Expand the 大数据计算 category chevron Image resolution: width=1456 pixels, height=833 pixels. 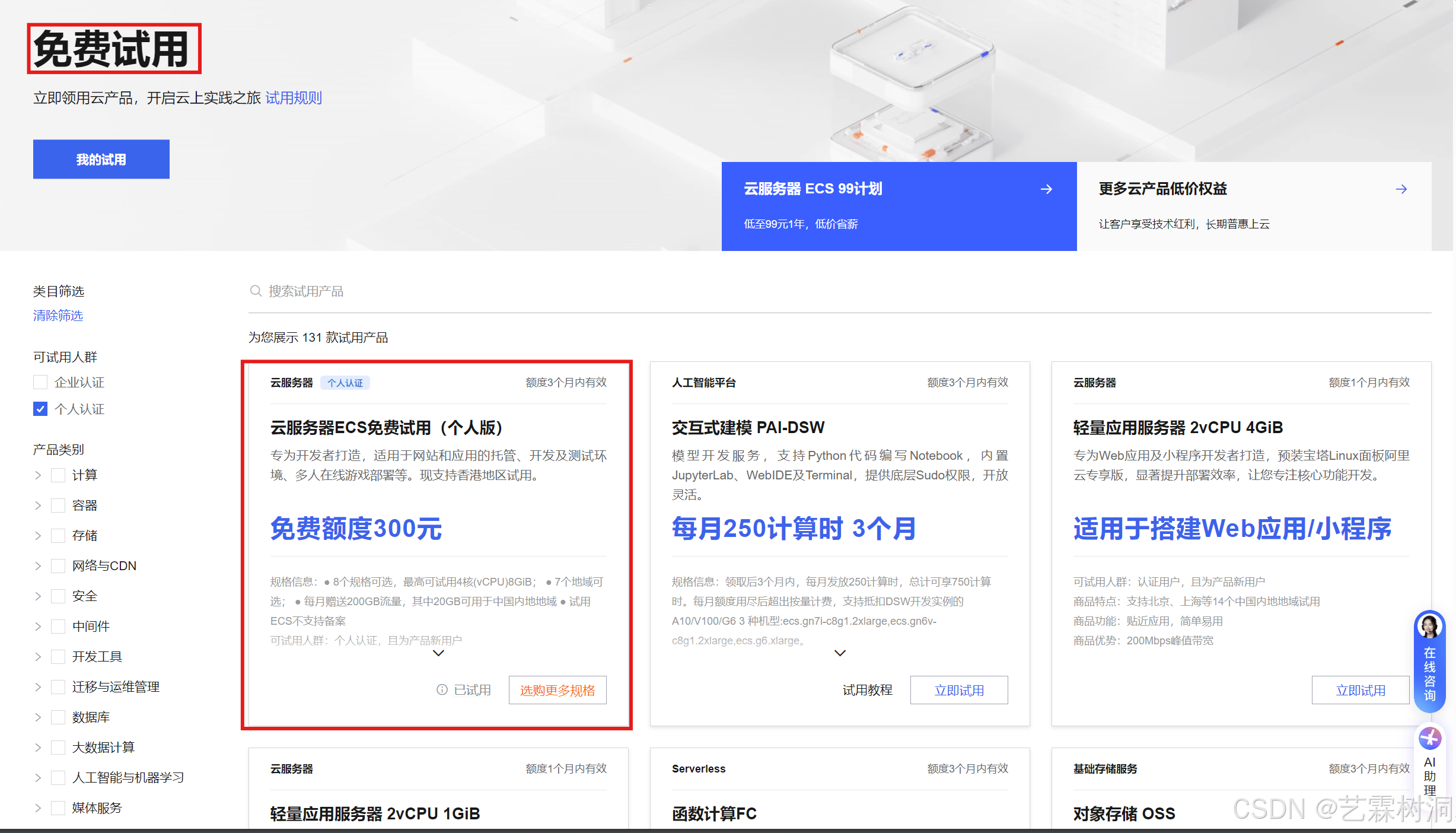(38, 747)
